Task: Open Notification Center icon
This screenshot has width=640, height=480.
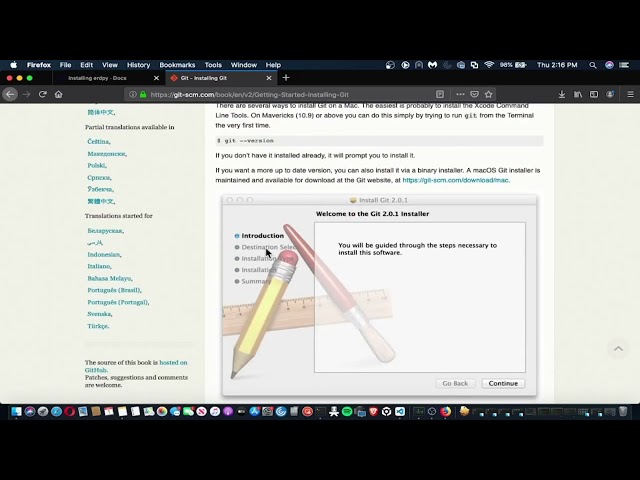Action: click(624, 65)
